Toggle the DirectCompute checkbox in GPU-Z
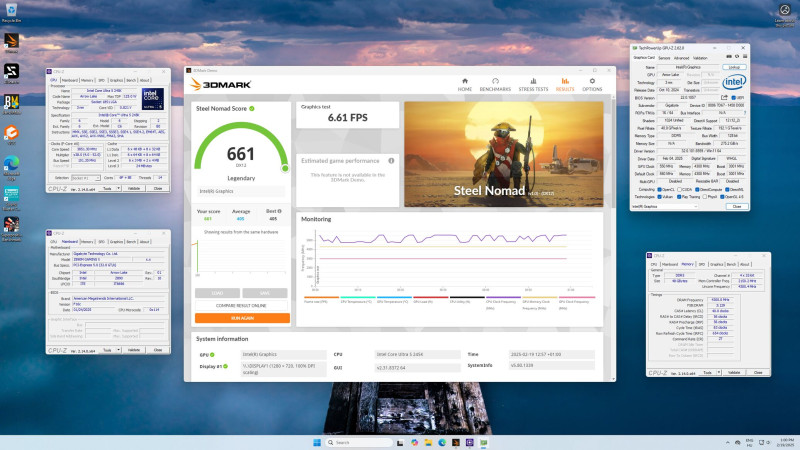 click(697, 189)
